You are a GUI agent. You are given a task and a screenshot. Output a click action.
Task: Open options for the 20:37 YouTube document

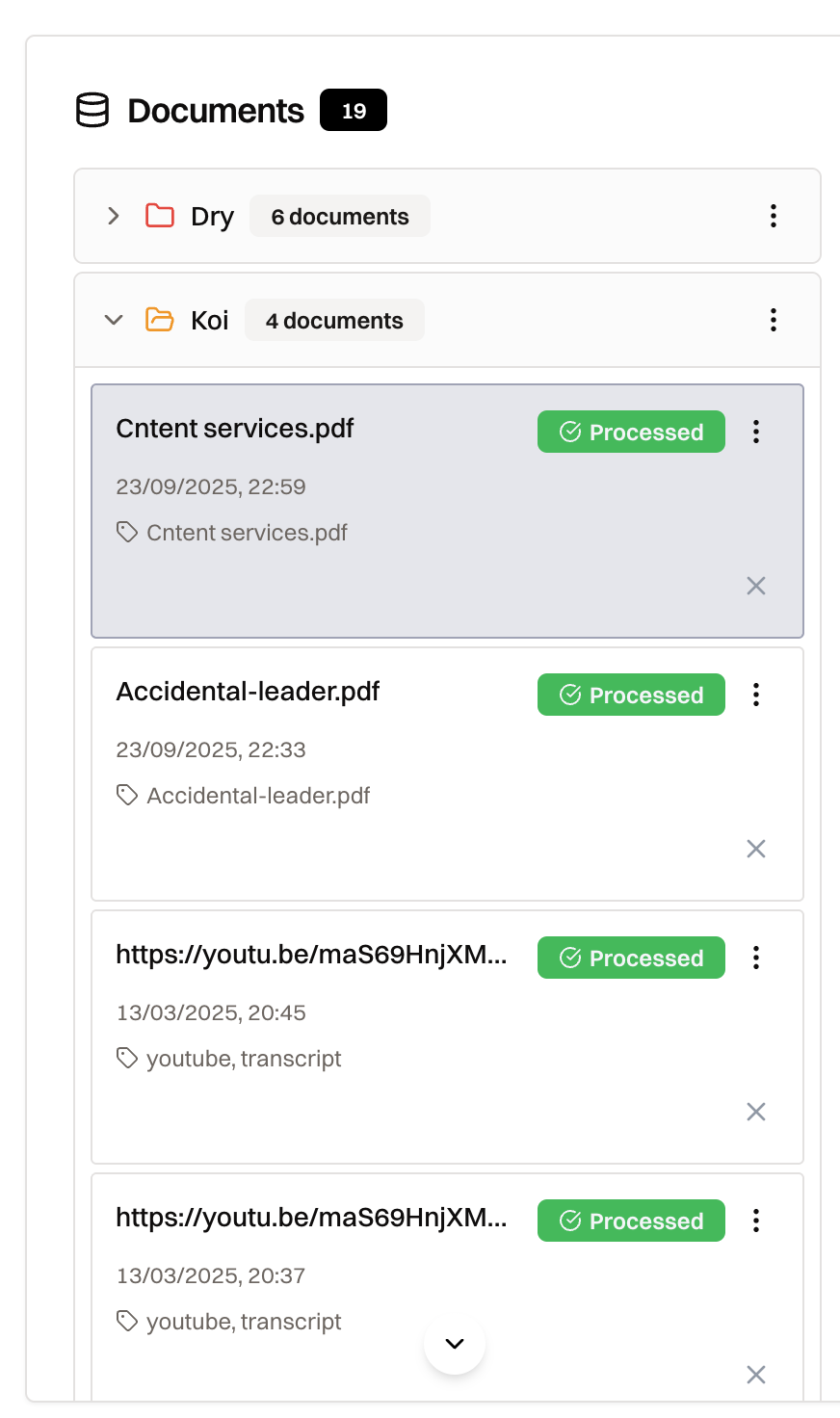[x=756, y=1221]
